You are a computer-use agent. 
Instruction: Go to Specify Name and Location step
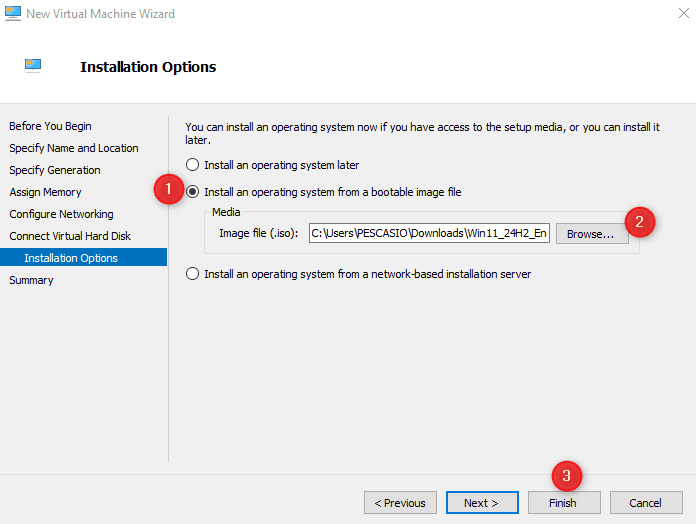[x=74, y=148]
